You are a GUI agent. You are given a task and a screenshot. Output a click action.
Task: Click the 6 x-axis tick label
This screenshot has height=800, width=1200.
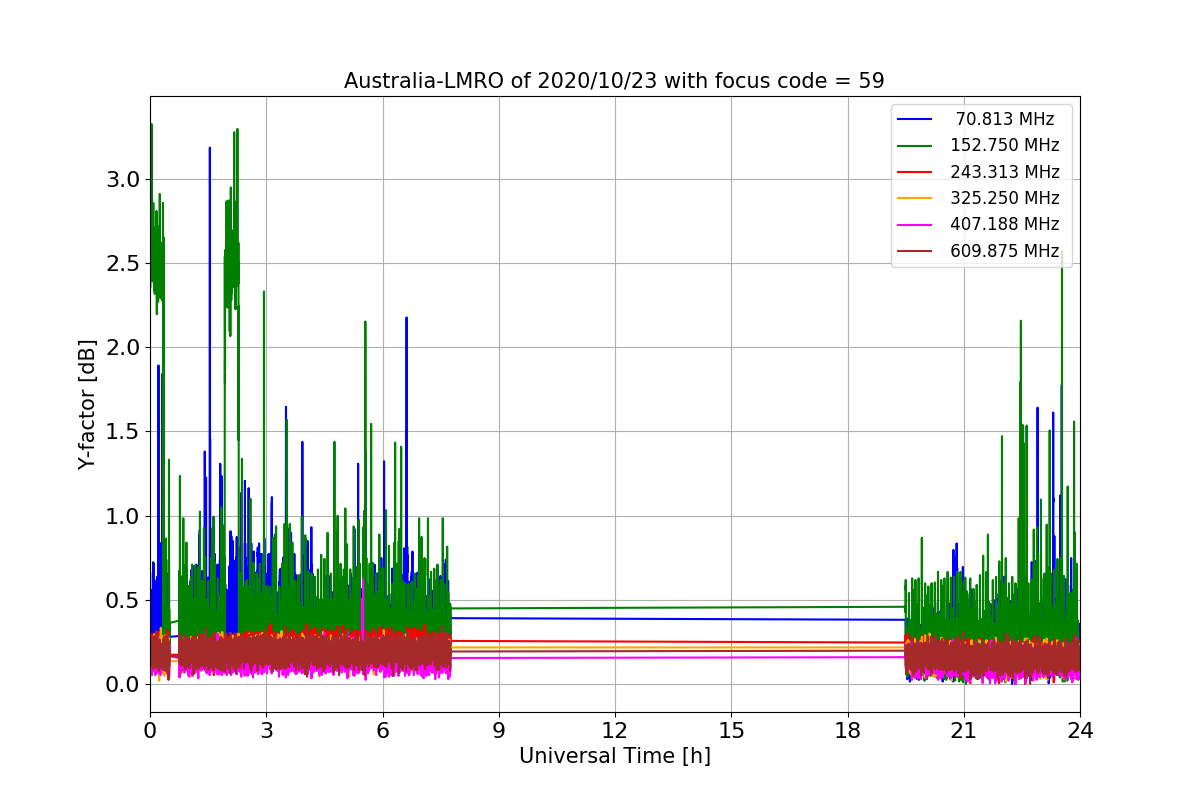[x=382, y=731]
